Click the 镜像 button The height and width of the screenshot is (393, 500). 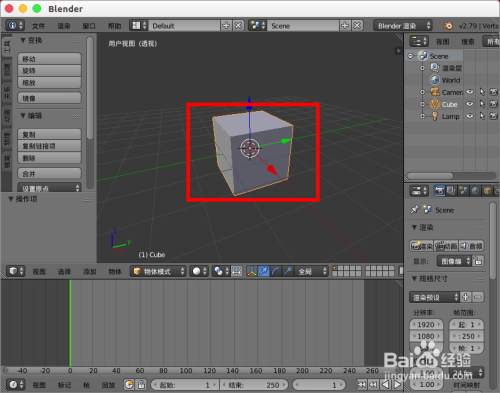coord(49,98)
